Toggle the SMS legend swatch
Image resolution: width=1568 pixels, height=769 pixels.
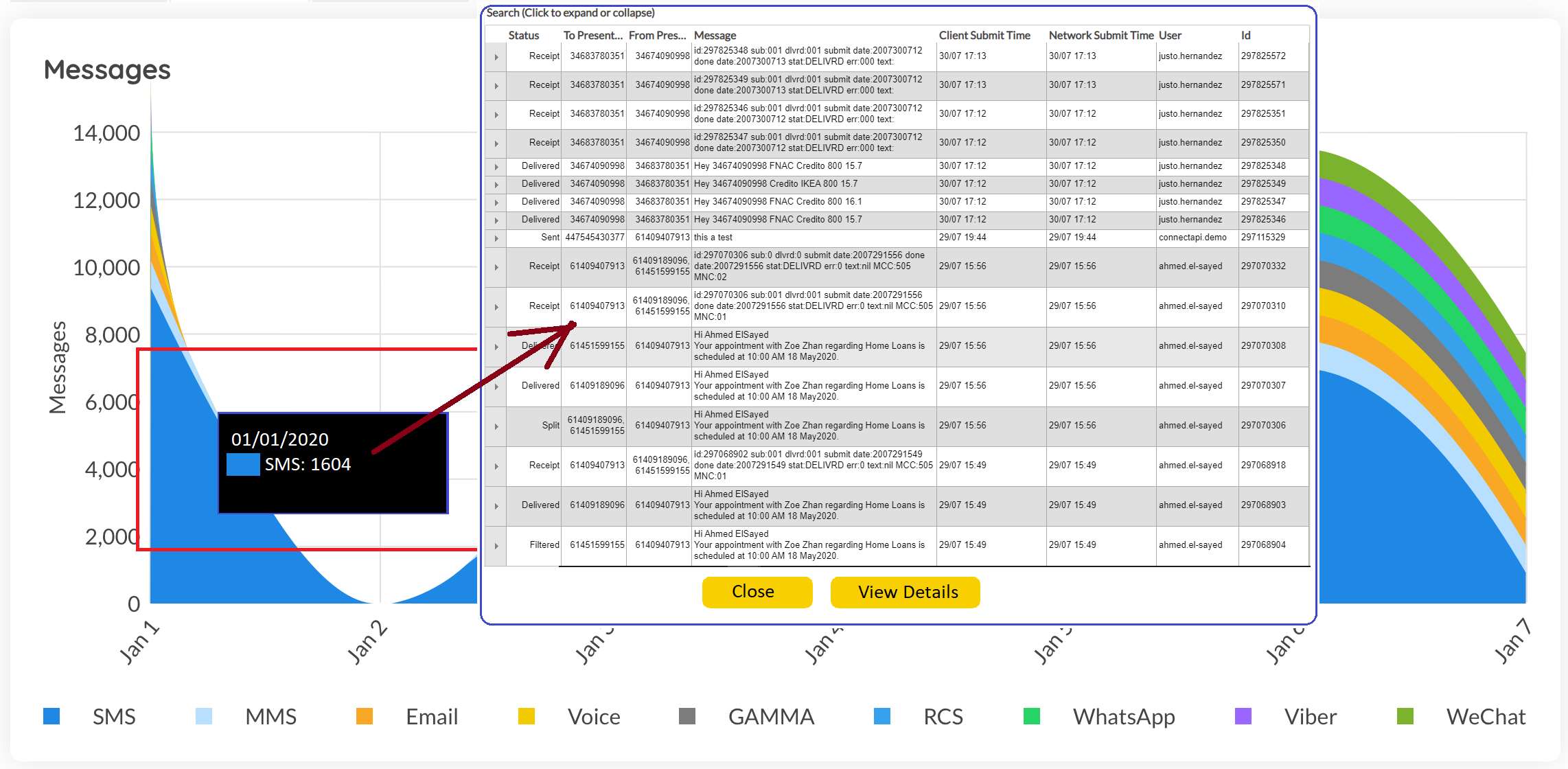coord(51,716)
